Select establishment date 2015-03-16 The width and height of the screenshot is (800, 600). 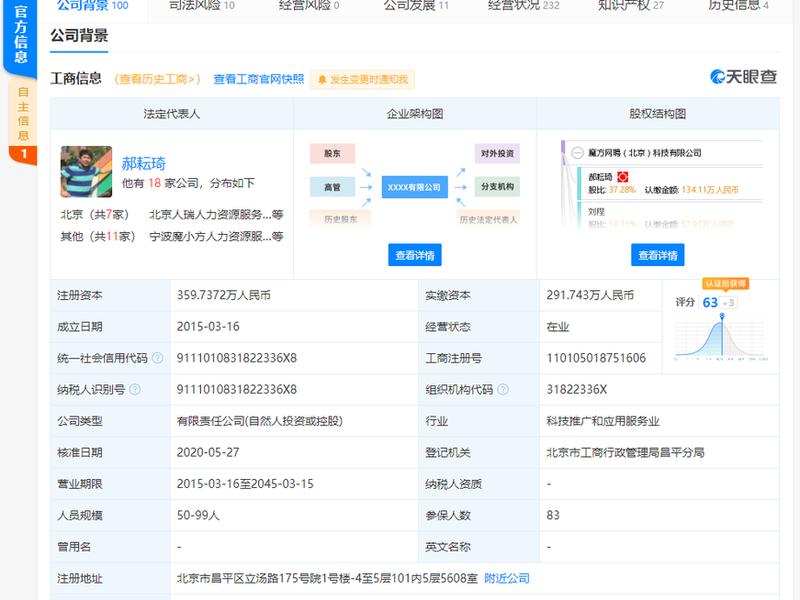[208, 327]
